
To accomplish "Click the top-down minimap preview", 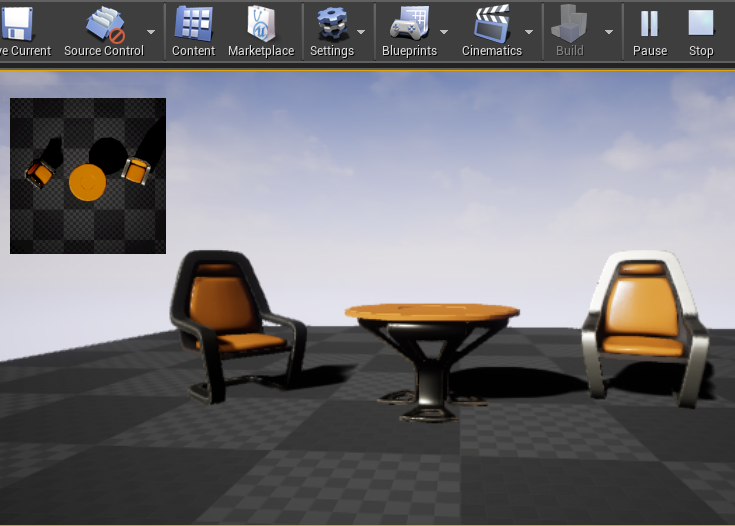I will coord(88,176).
